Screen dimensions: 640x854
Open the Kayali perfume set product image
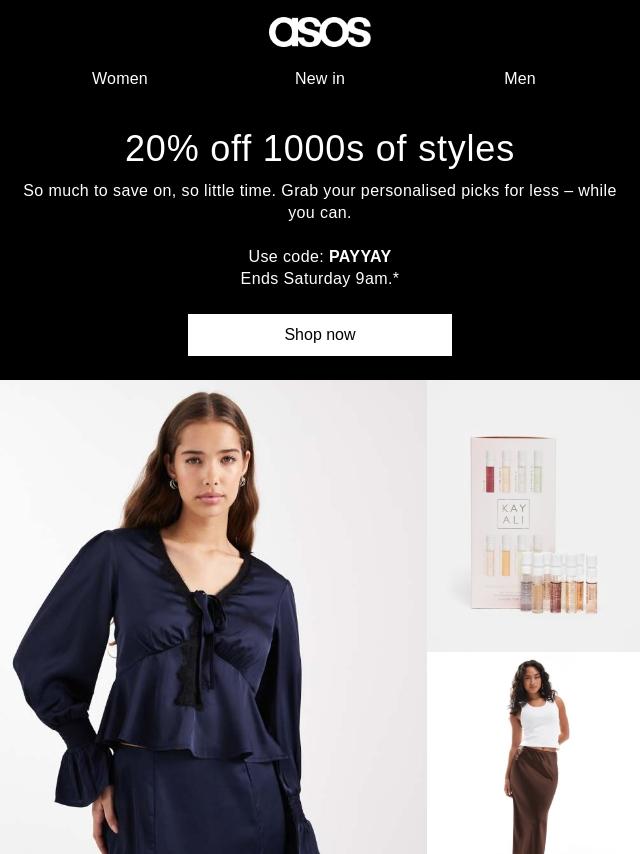[533, 515]
